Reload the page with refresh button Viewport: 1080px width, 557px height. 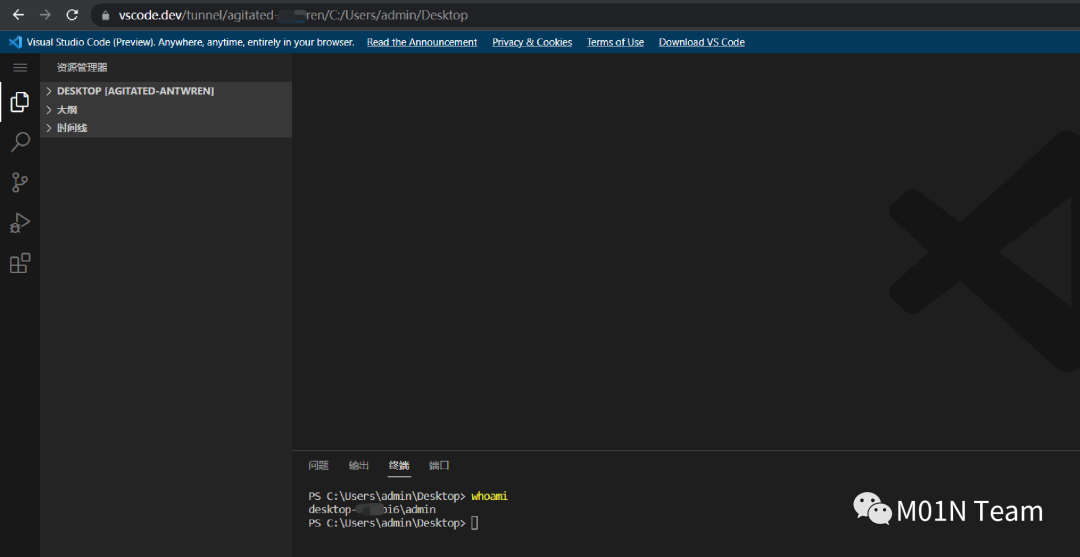[72, 14]
